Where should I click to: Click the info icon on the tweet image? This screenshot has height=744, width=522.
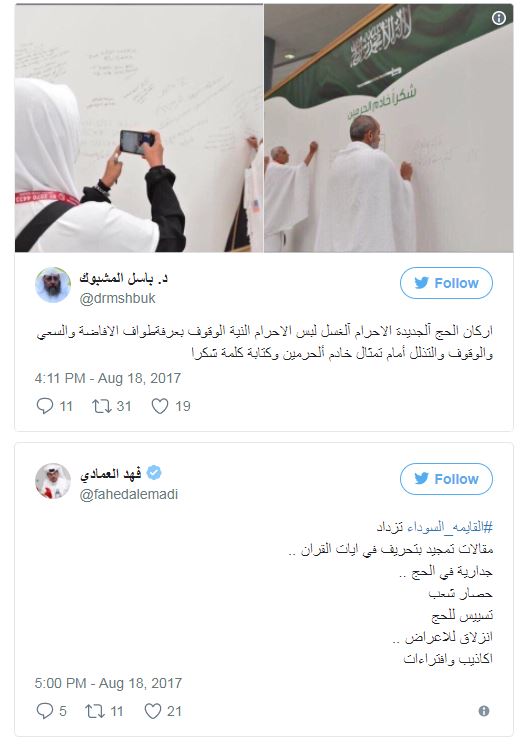(498, 18)
